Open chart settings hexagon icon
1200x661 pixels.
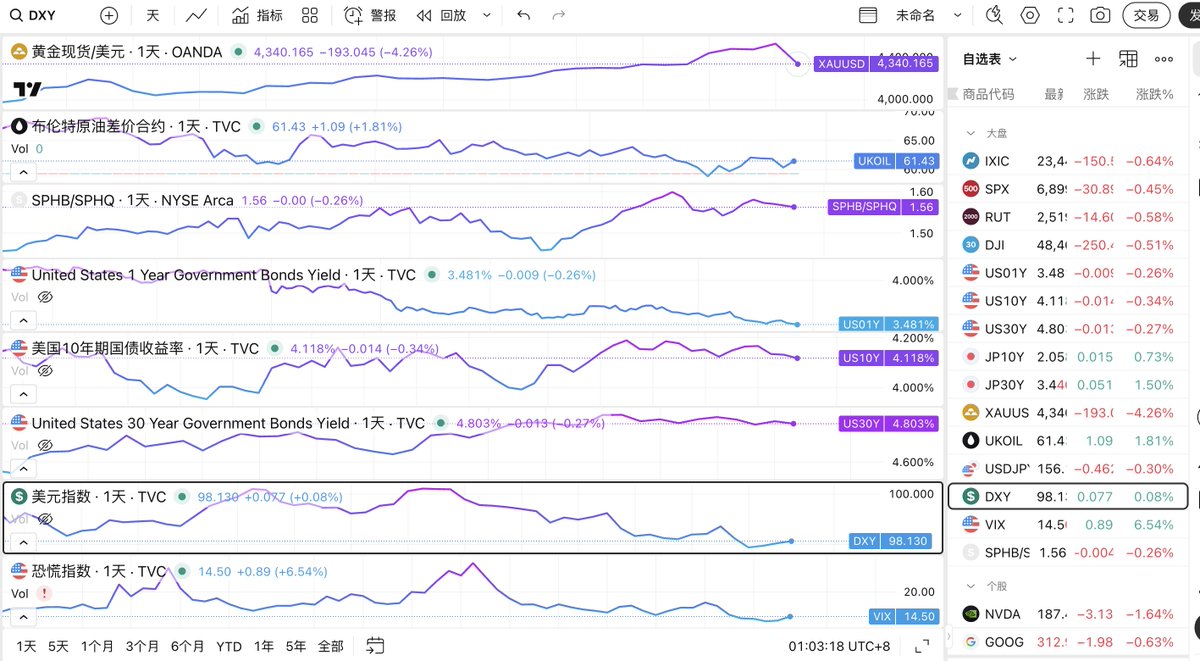(x=1030, y=15)
